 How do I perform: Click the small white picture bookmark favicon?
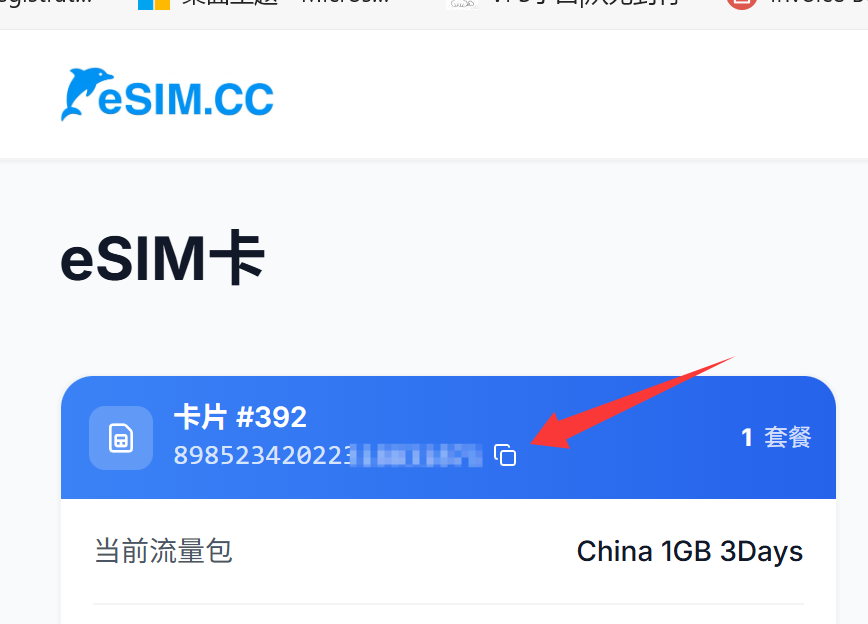[x=462, y=4]
